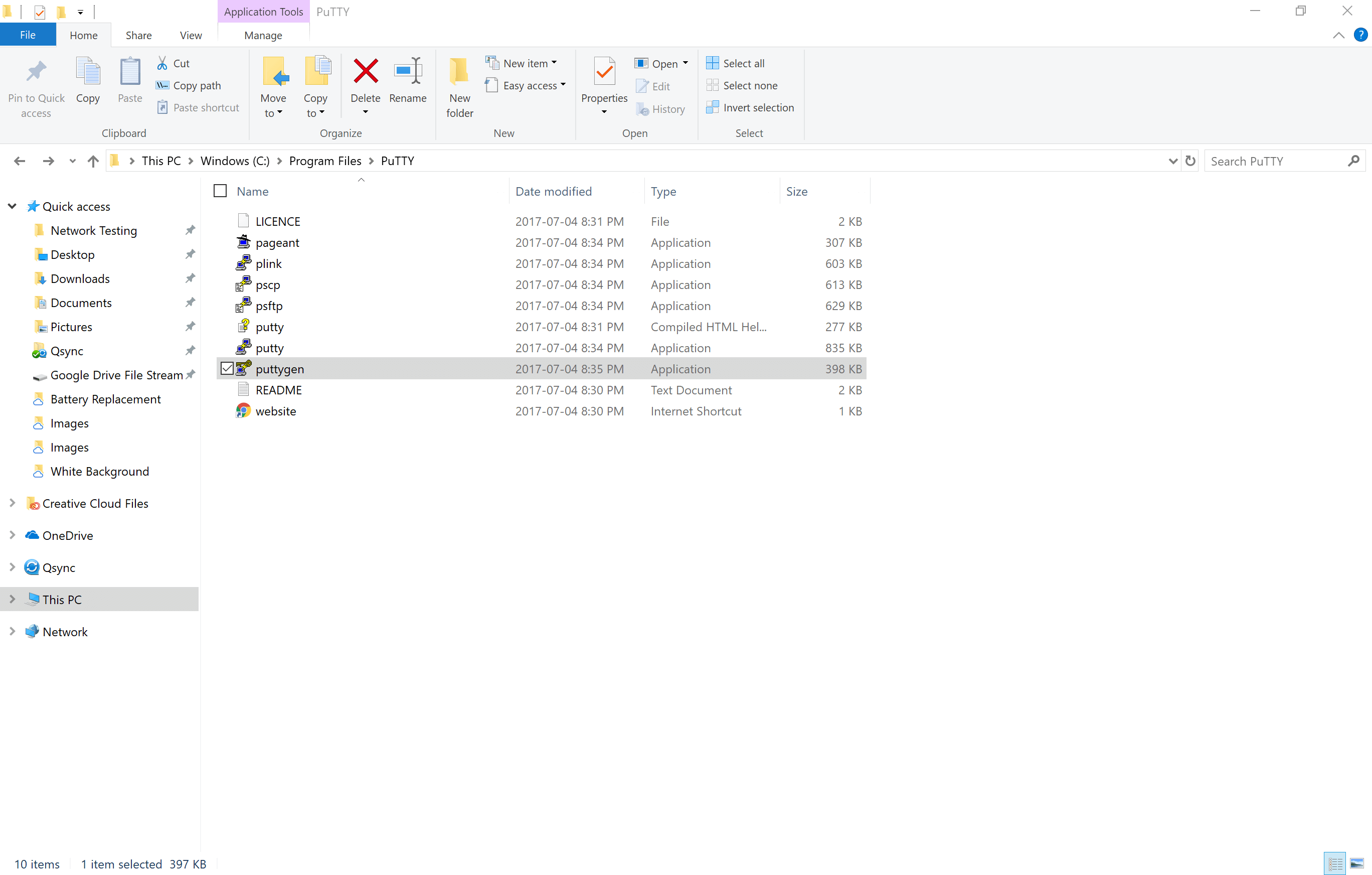Viewport: 1372px width, 875px height.
Task: Click Copy path in ribbon
Action: (189, 85)
